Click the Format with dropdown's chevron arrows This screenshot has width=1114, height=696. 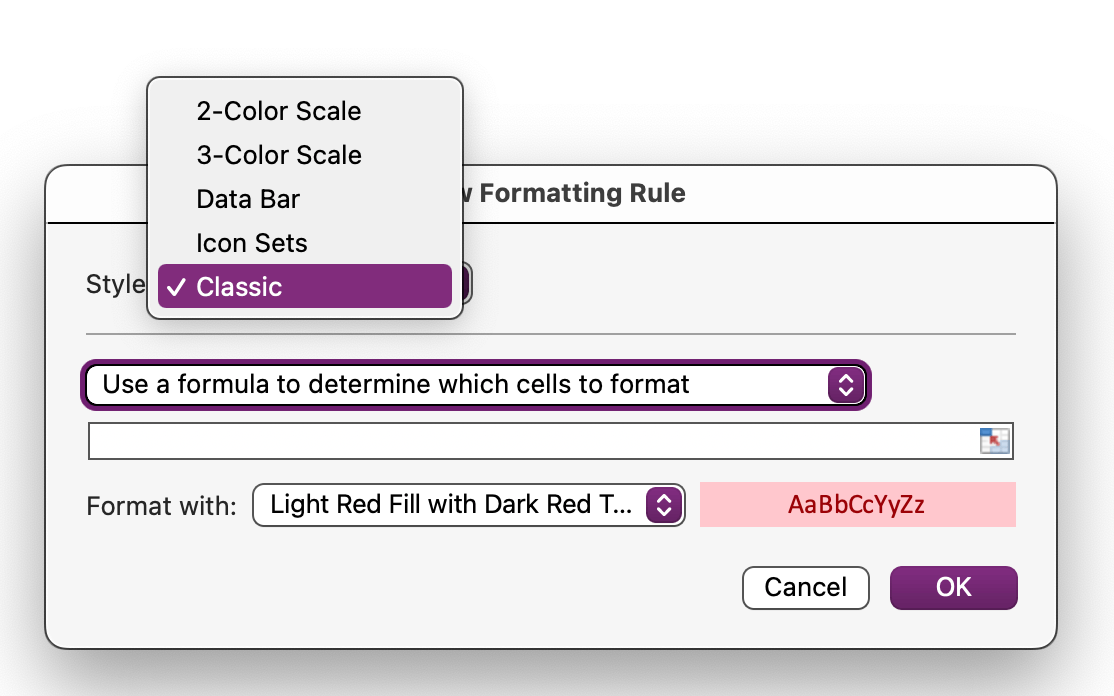point(662,505)
